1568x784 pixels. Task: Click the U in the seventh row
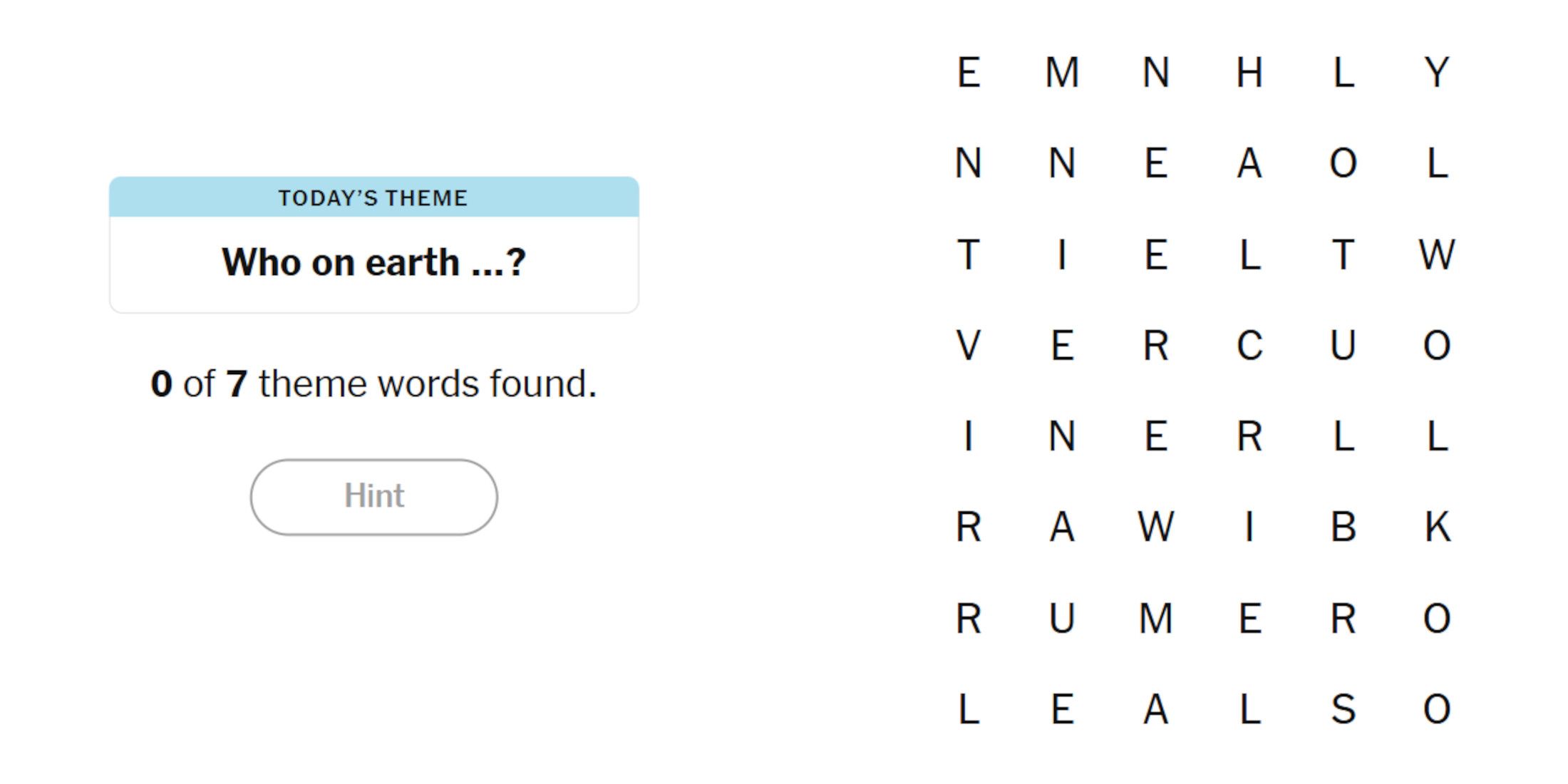point(1062,618)
